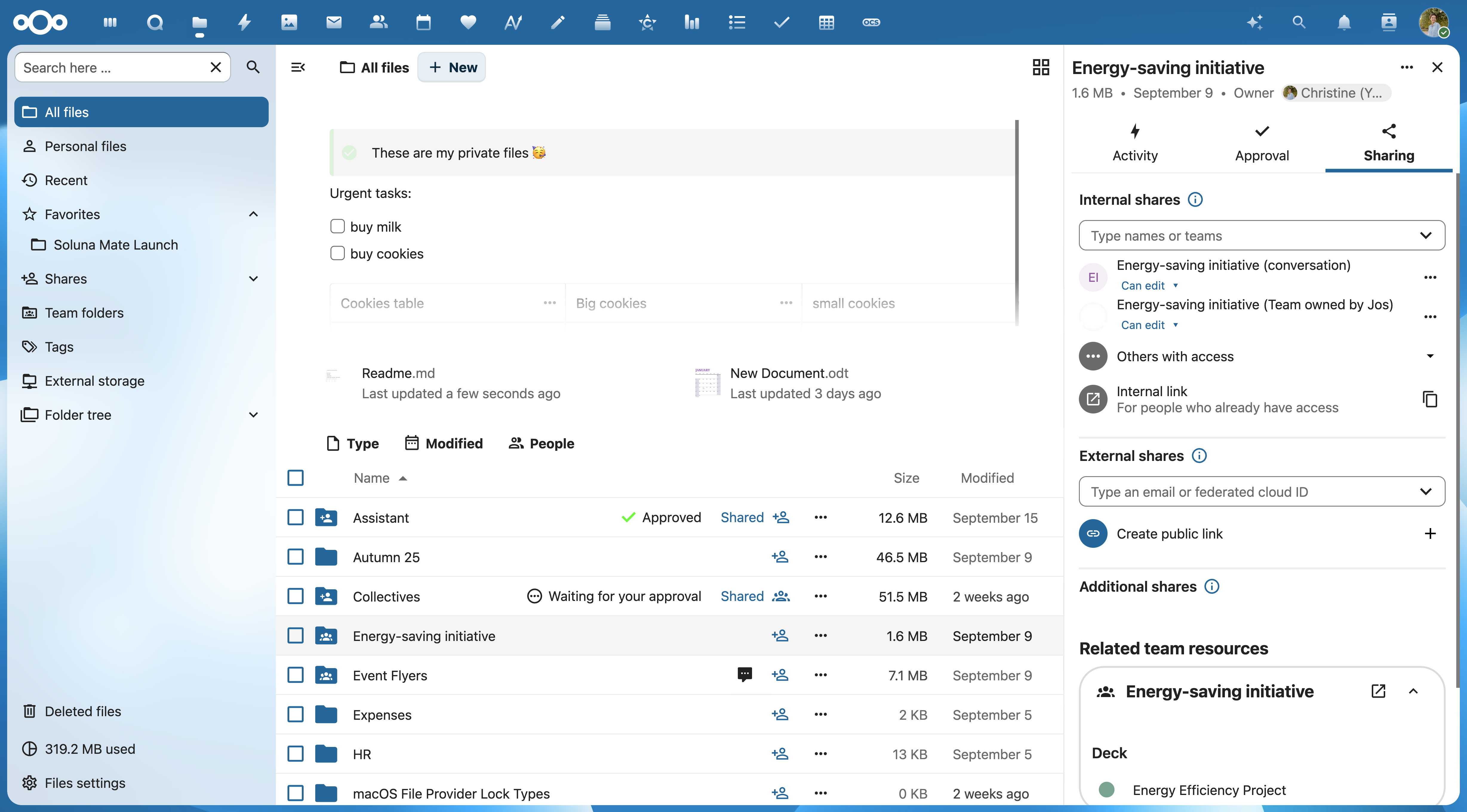Select the Autumn 25 row checkbox
Viewport: 1467px width, 812px height.
pyautogui.click(x=296, y=557)
